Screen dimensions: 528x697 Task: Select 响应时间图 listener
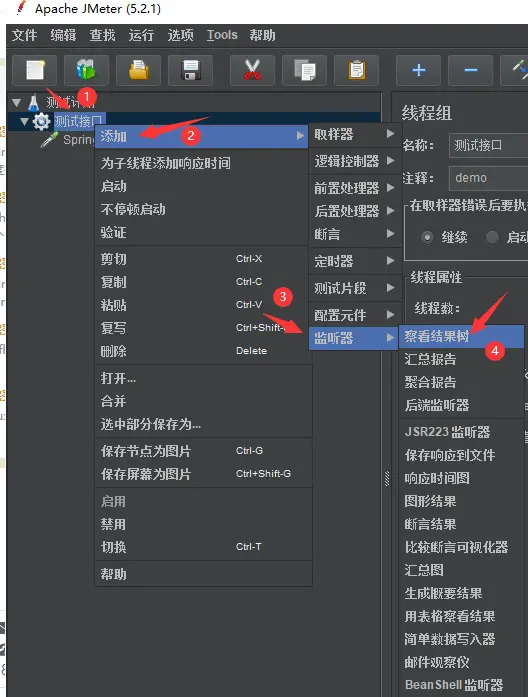pos(461,478)
